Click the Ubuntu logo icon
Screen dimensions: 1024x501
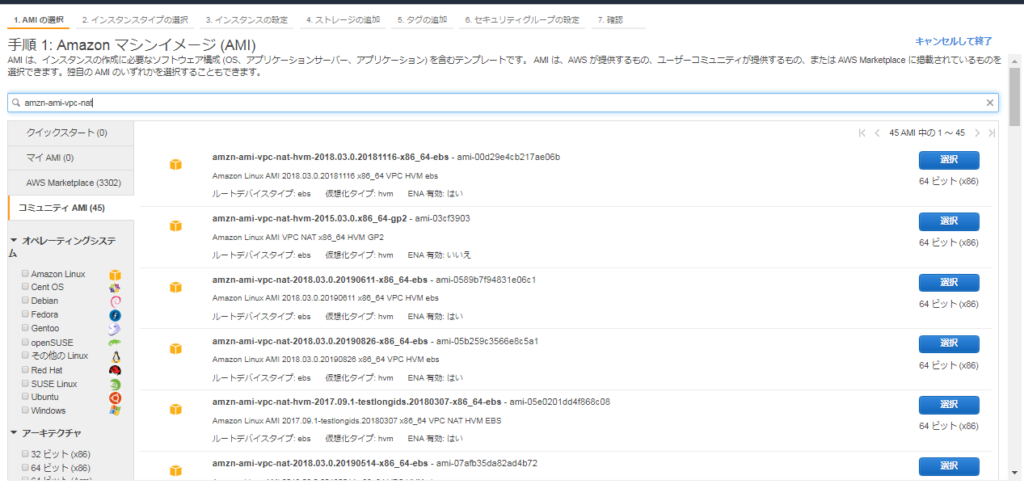coord(115,397)
